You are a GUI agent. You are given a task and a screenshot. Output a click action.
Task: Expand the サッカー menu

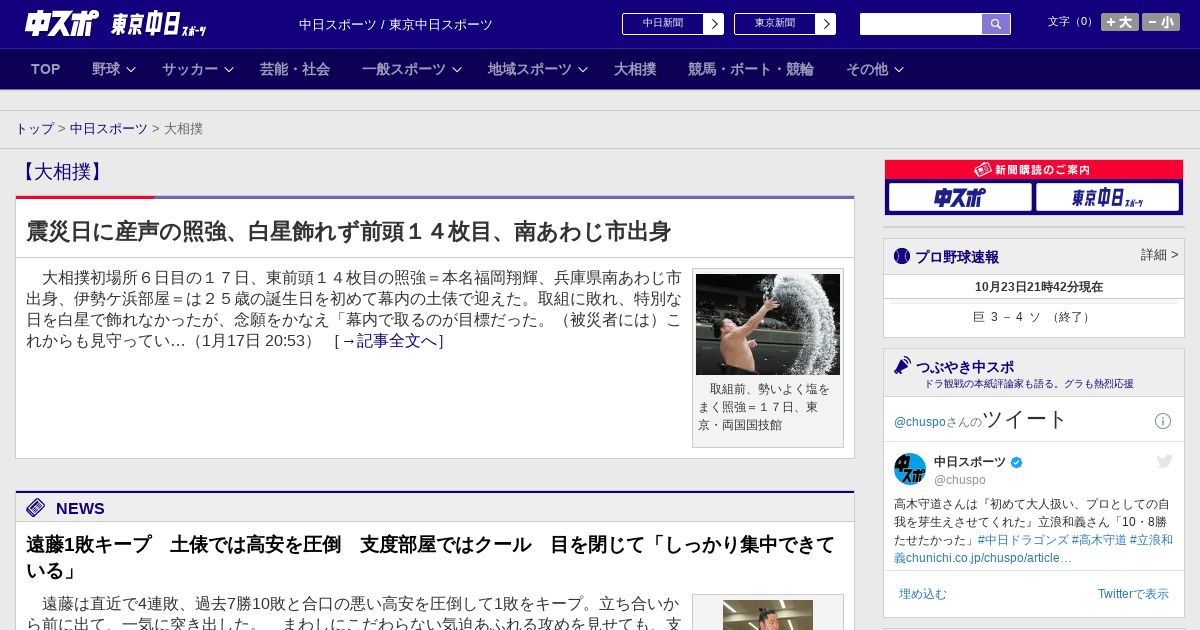point(198,69)
